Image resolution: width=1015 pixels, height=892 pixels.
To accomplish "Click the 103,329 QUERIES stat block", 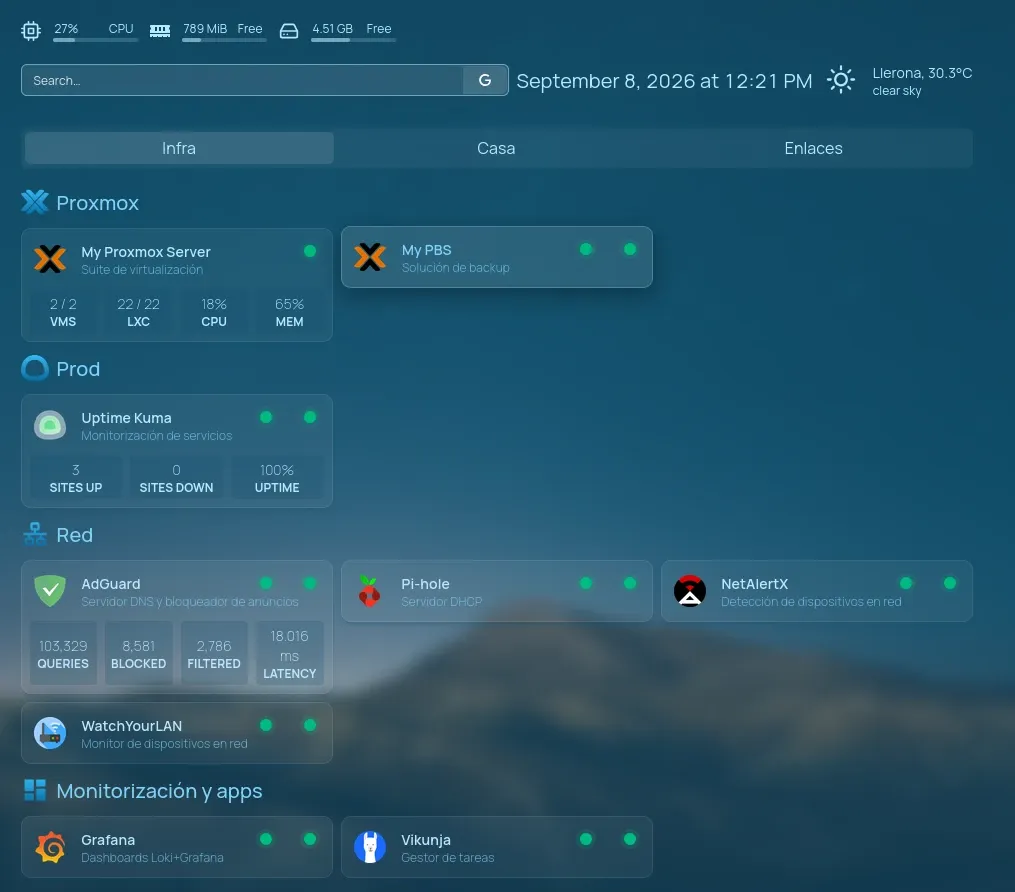I will coord(63,654).
